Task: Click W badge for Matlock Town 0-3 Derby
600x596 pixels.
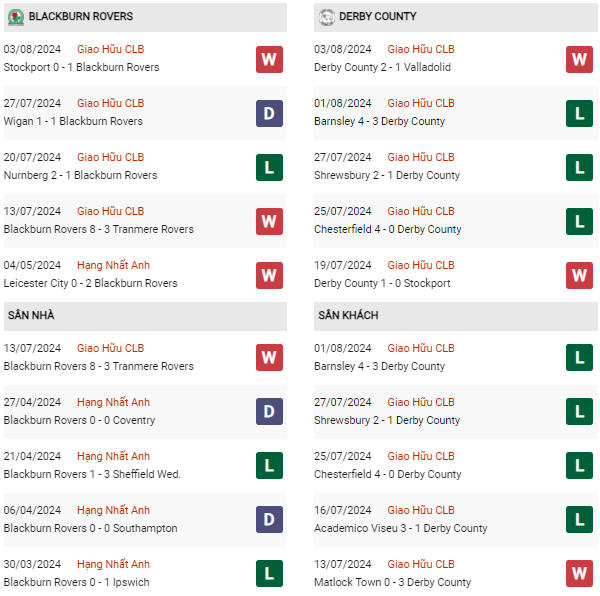Action: click(x=579, y=574)
